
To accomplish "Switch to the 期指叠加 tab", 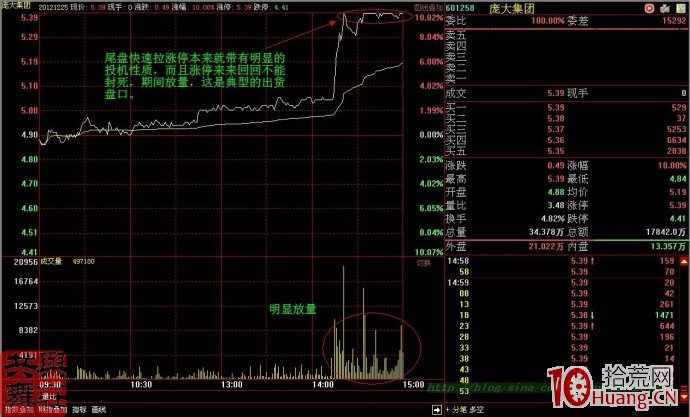I will click(51, 410).
